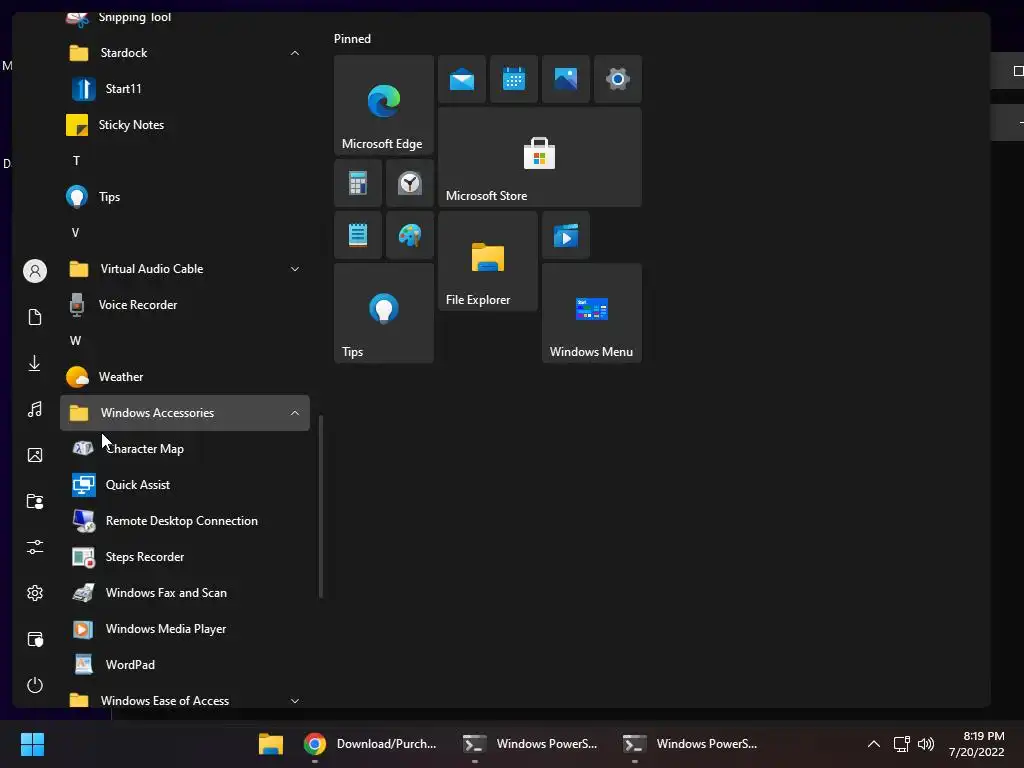Open the Calendar pinned tile
Screen dimensions: 1024x768
point(514,79)
